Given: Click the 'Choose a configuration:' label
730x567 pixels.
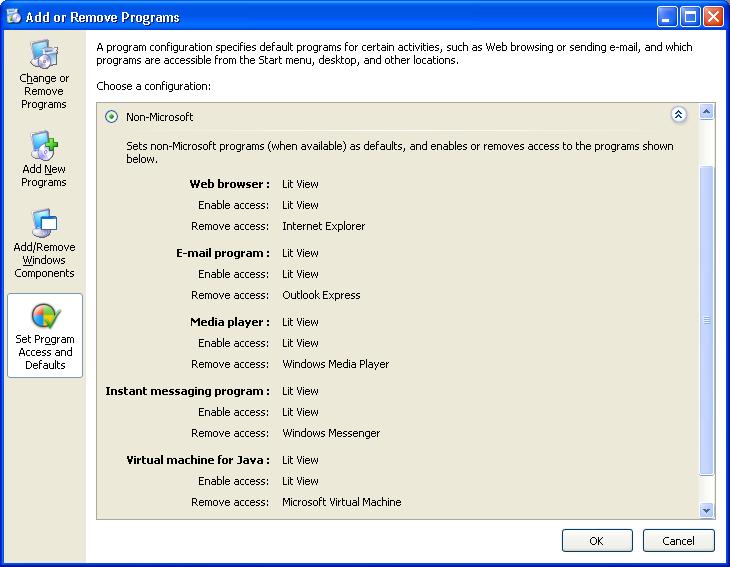Looking at the screenshot, I should point(154,86).
